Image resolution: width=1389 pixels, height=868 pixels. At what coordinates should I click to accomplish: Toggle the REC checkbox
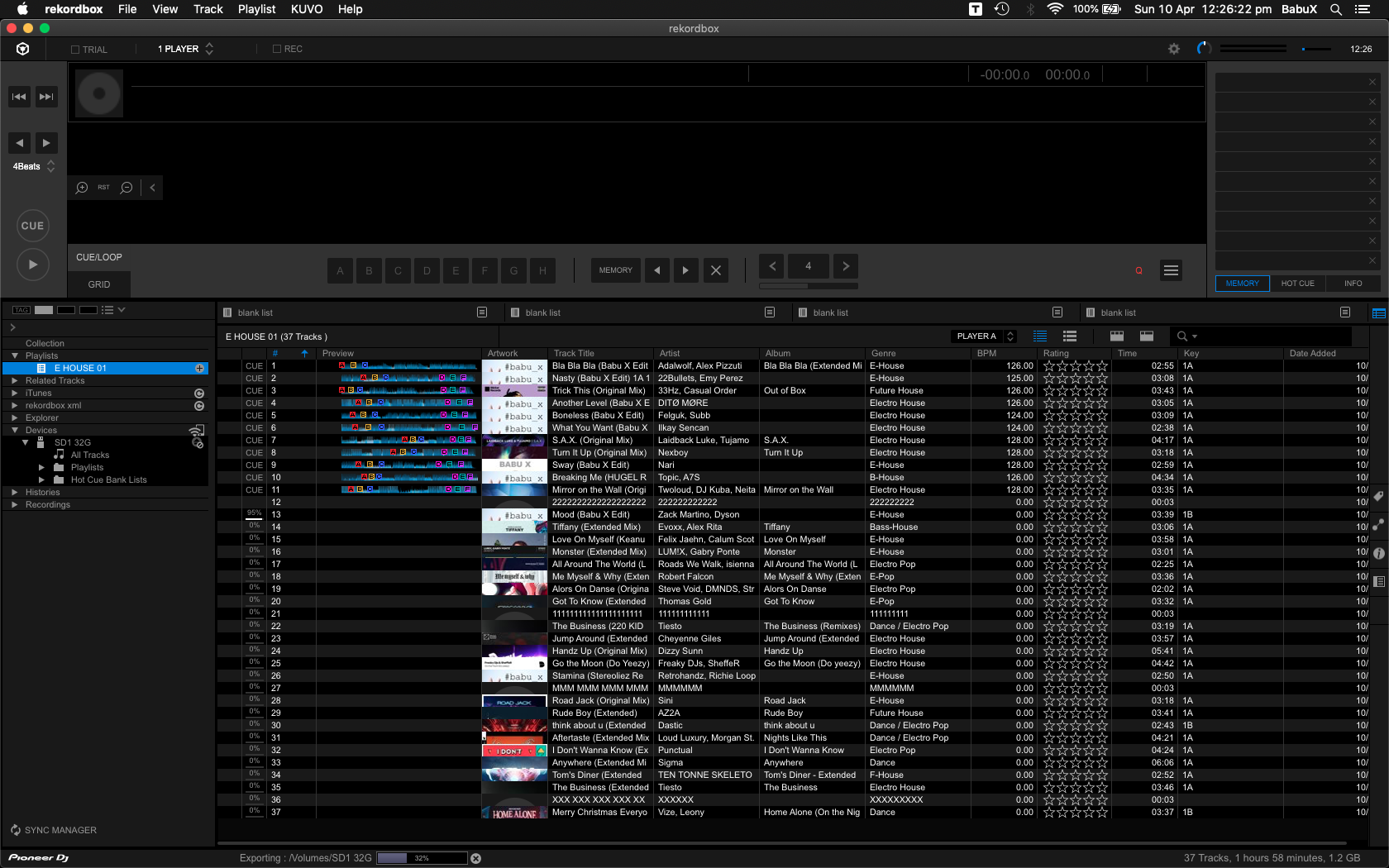[277, 49]
